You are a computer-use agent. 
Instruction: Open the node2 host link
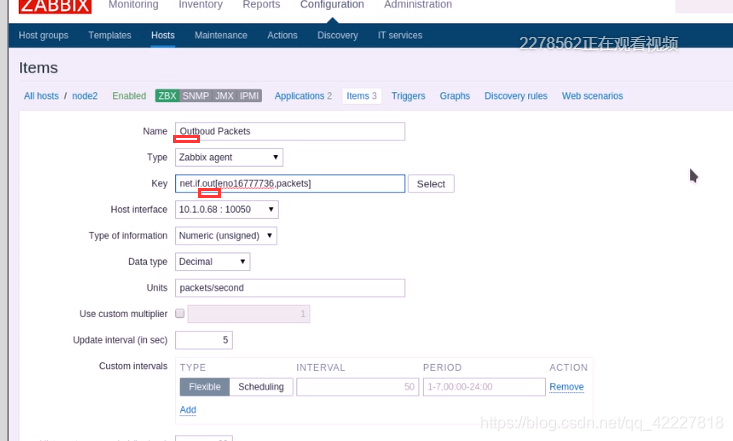[x=85, y=96]
